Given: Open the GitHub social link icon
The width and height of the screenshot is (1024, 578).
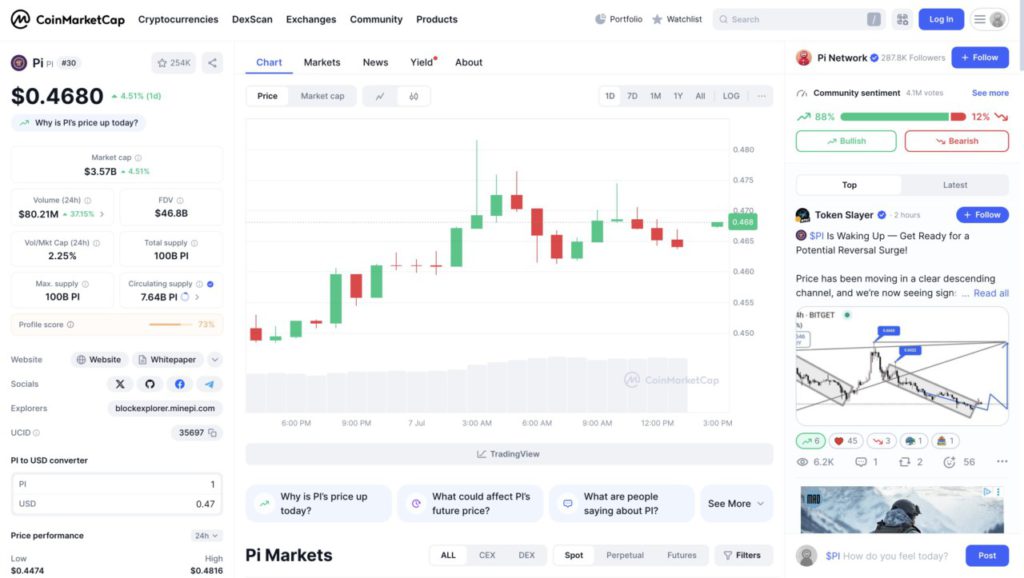Looking at the screenshot, I should [x=150, y=384].
